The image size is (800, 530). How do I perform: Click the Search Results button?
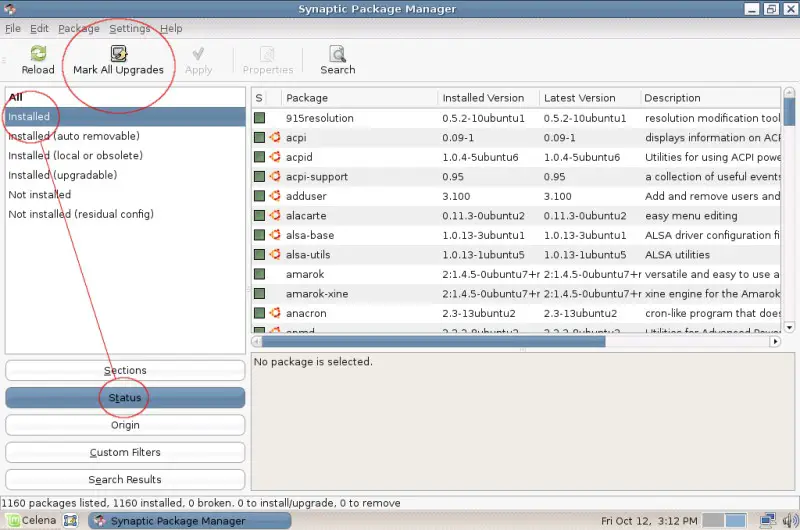pyautogui.click(x=125, y=479)
